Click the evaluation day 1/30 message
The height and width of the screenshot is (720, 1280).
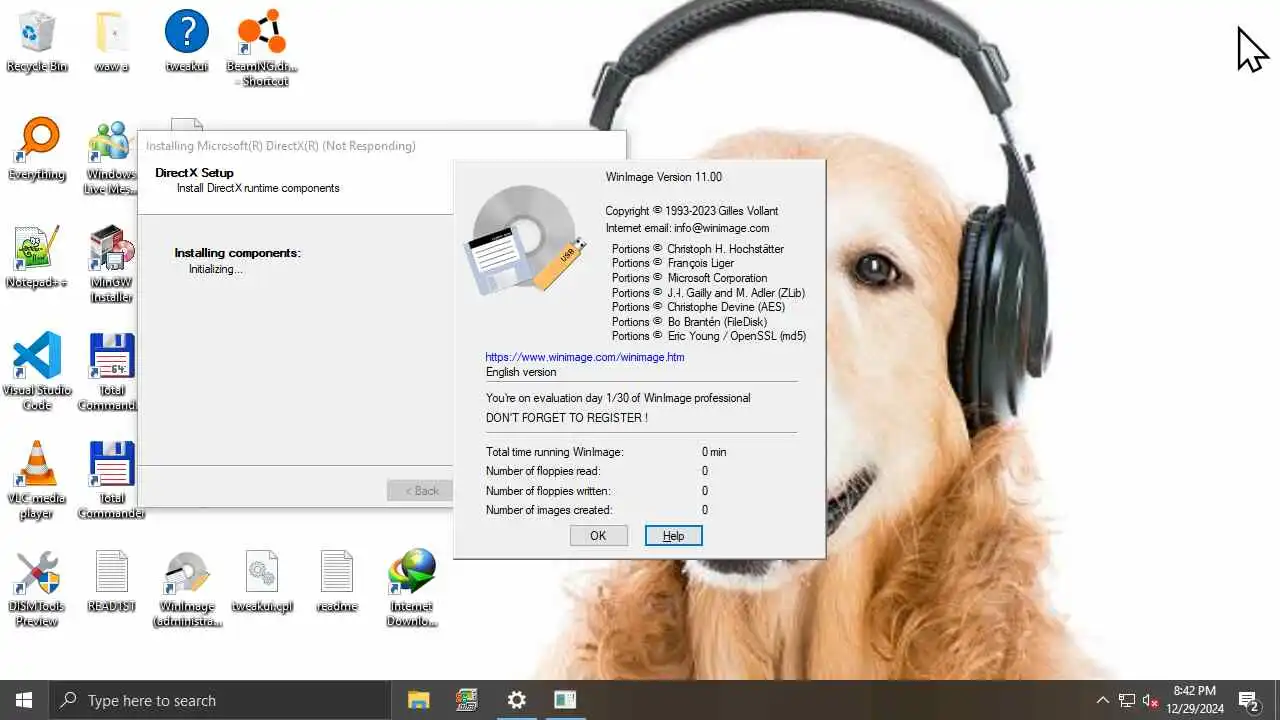(618, 398)
